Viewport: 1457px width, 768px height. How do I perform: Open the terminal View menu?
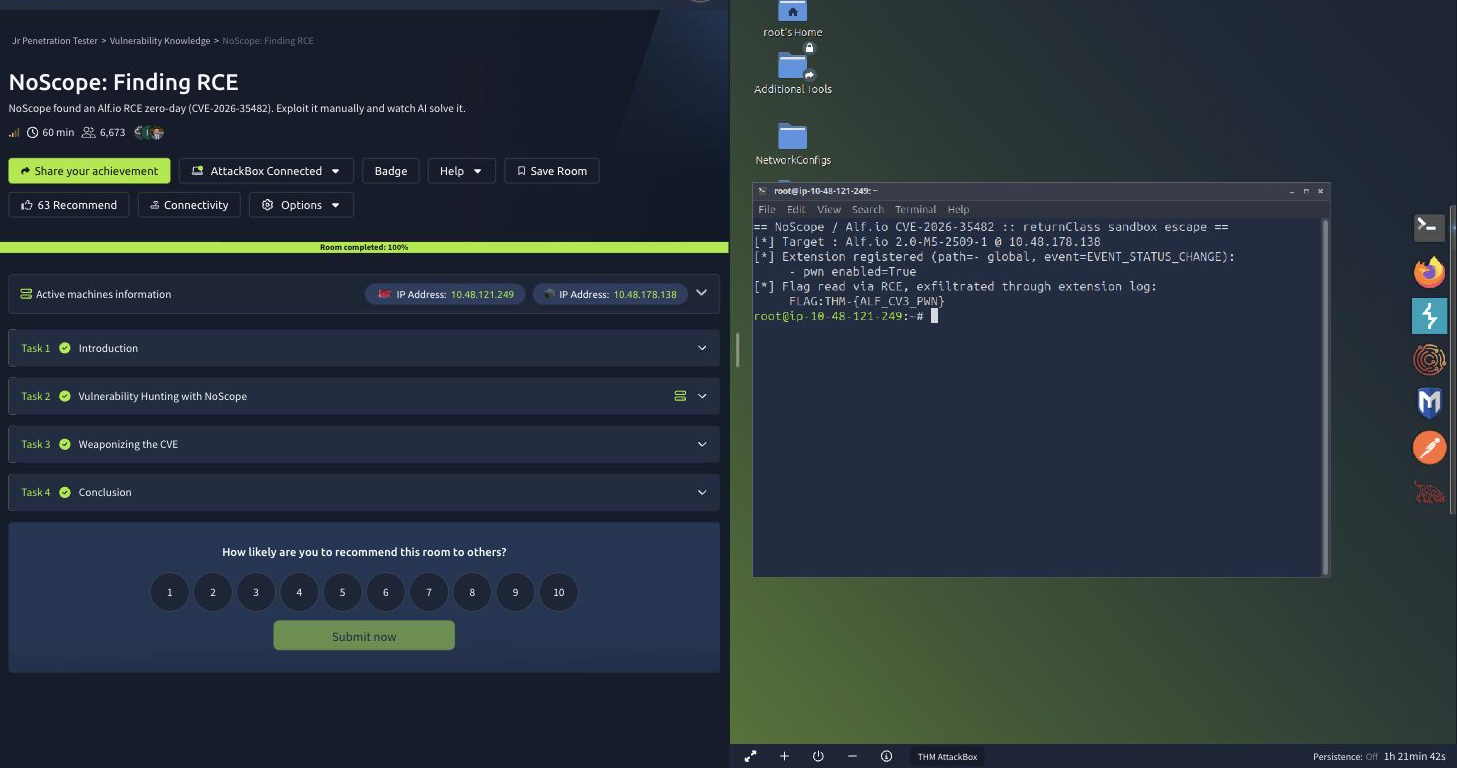(829, 209)
